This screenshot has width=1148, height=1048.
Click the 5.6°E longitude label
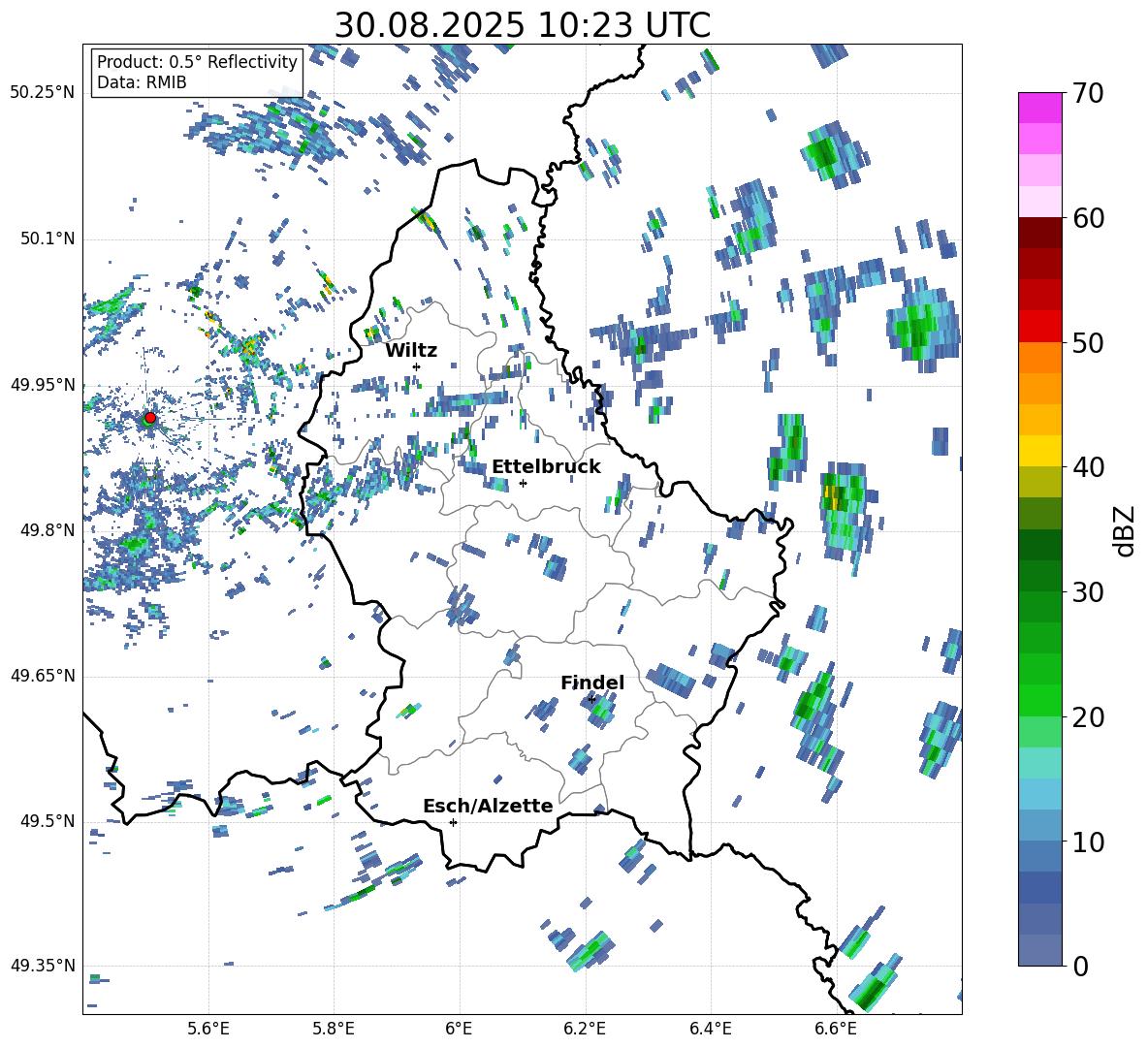(208, 1029)
